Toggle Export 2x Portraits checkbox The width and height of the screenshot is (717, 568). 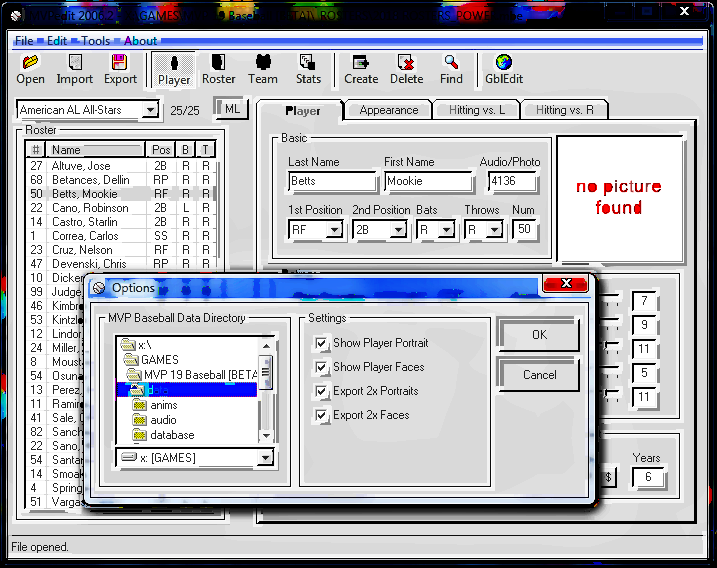tap(321, 391)
